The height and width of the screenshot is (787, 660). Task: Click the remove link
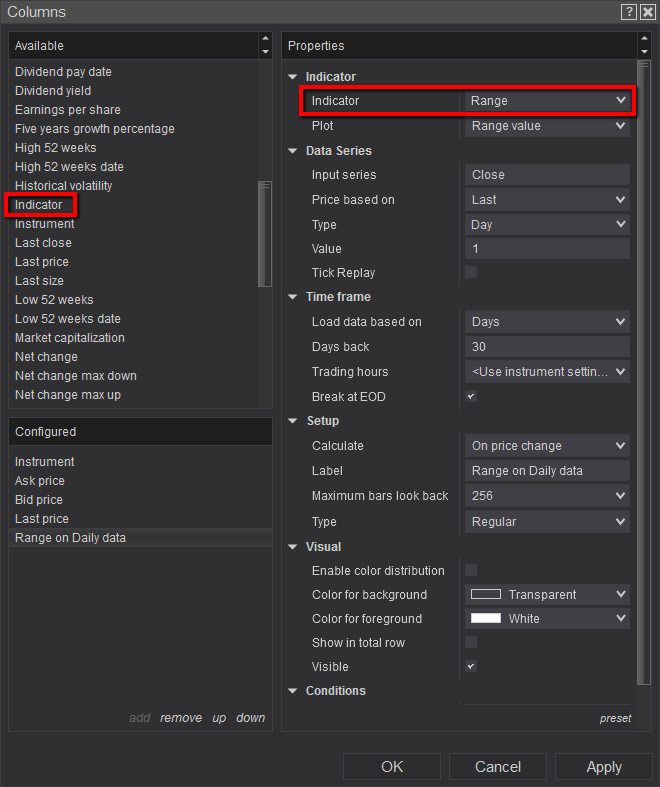(x=181, y=718)
